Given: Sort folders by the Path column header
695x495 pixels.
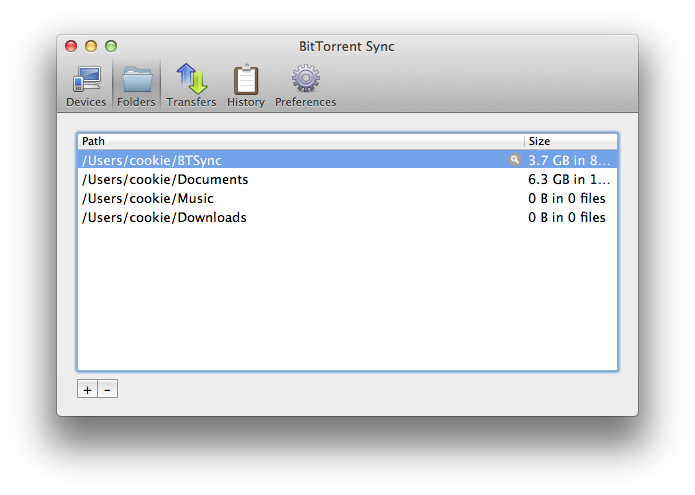Looking at the screenshot, I should (300, 141).
